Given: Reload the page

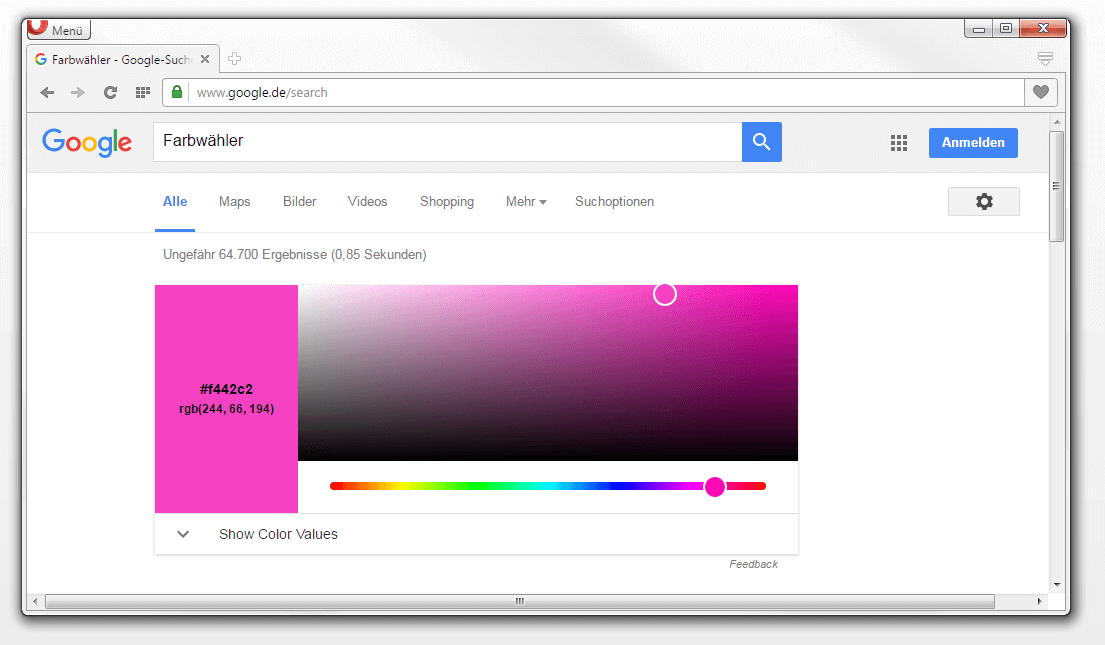Looking at the screenshot, I should click(x=110, y=92).
